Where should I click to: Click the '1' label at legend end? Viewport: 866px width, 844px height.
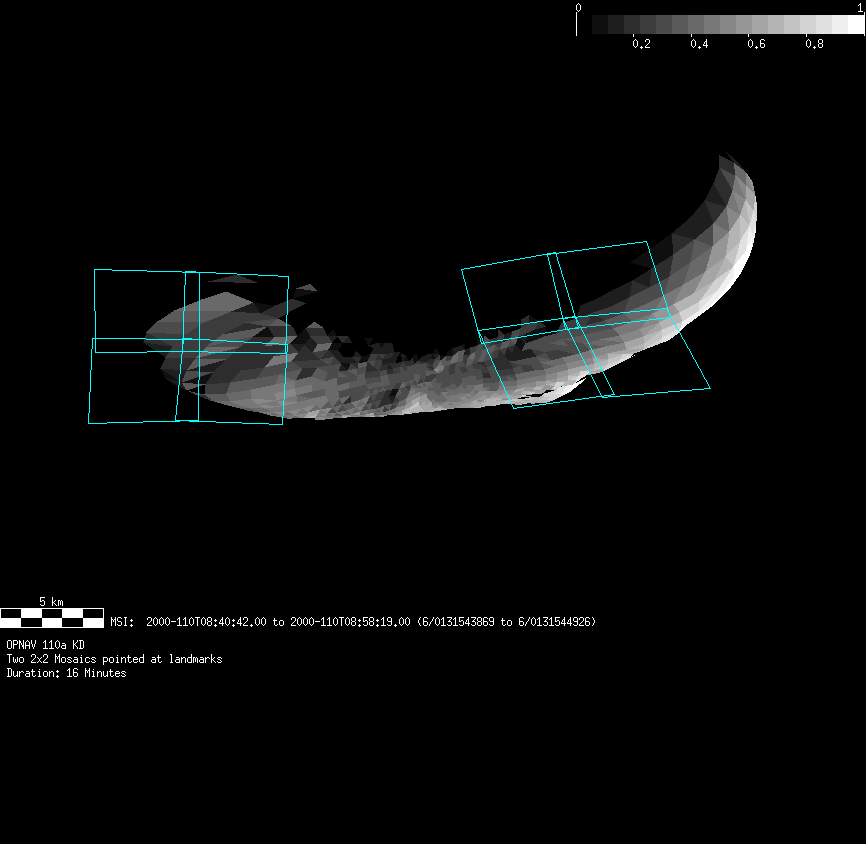pyautogui.click(x=860, y=8)
